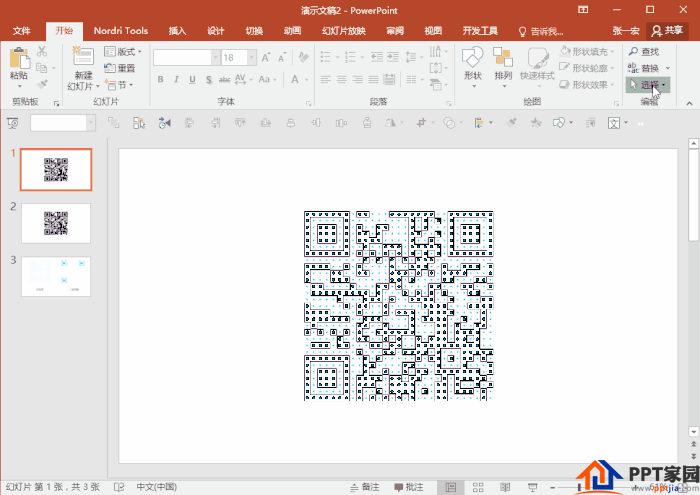Toggle Bold formatting
Viewport: 700px width, 495px height.
coord(161,79)
